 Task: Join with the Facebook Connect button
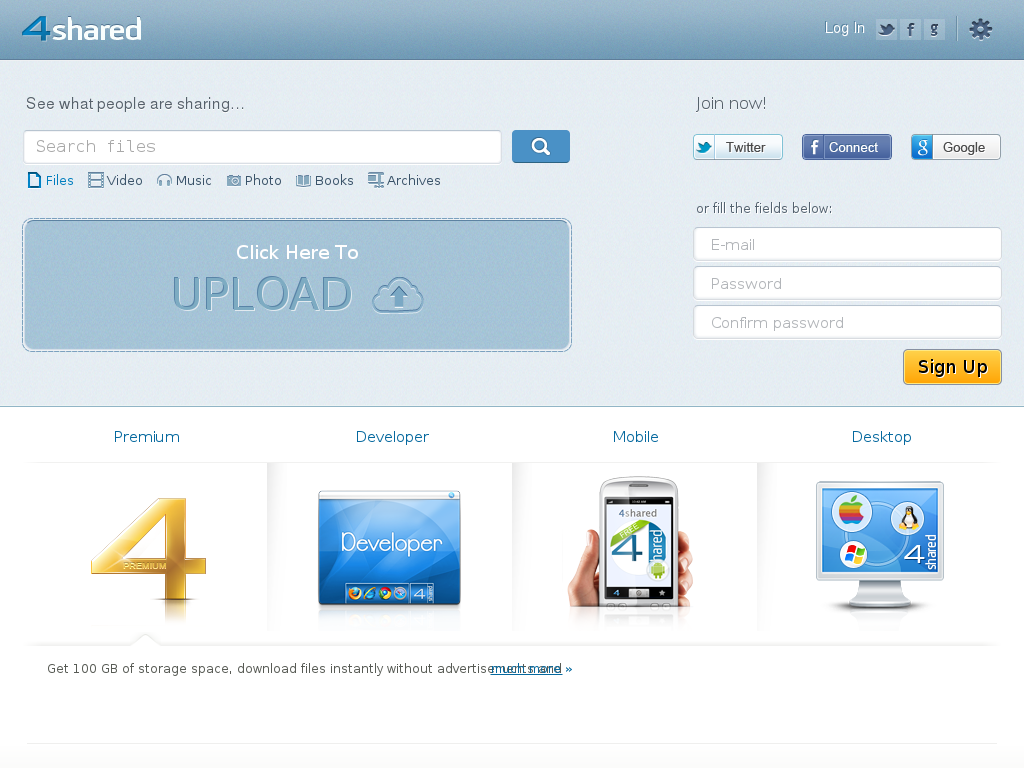pyautogui.click(x=846, y=147)
